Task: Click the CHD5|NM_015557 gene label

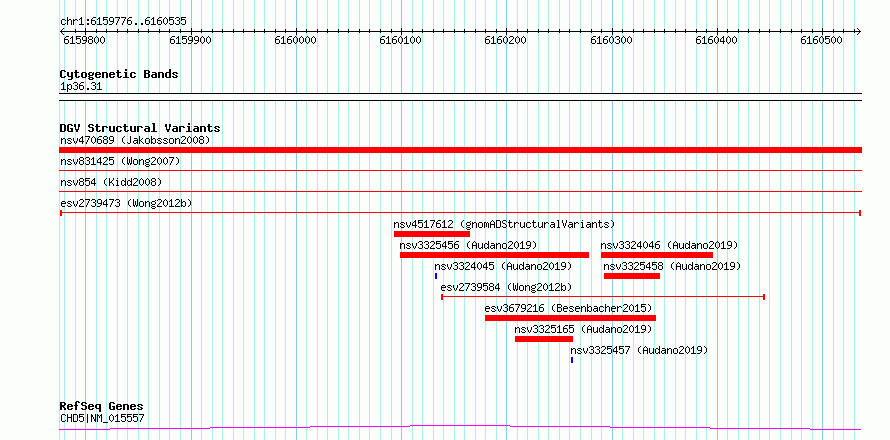Action: point(102,418)
